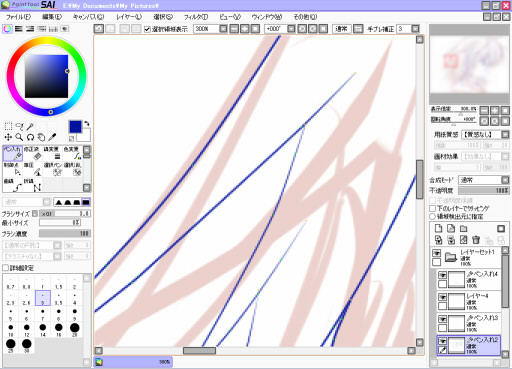
Task: Select the 選択ペン selection pen tool
Action: click(52, 169)
